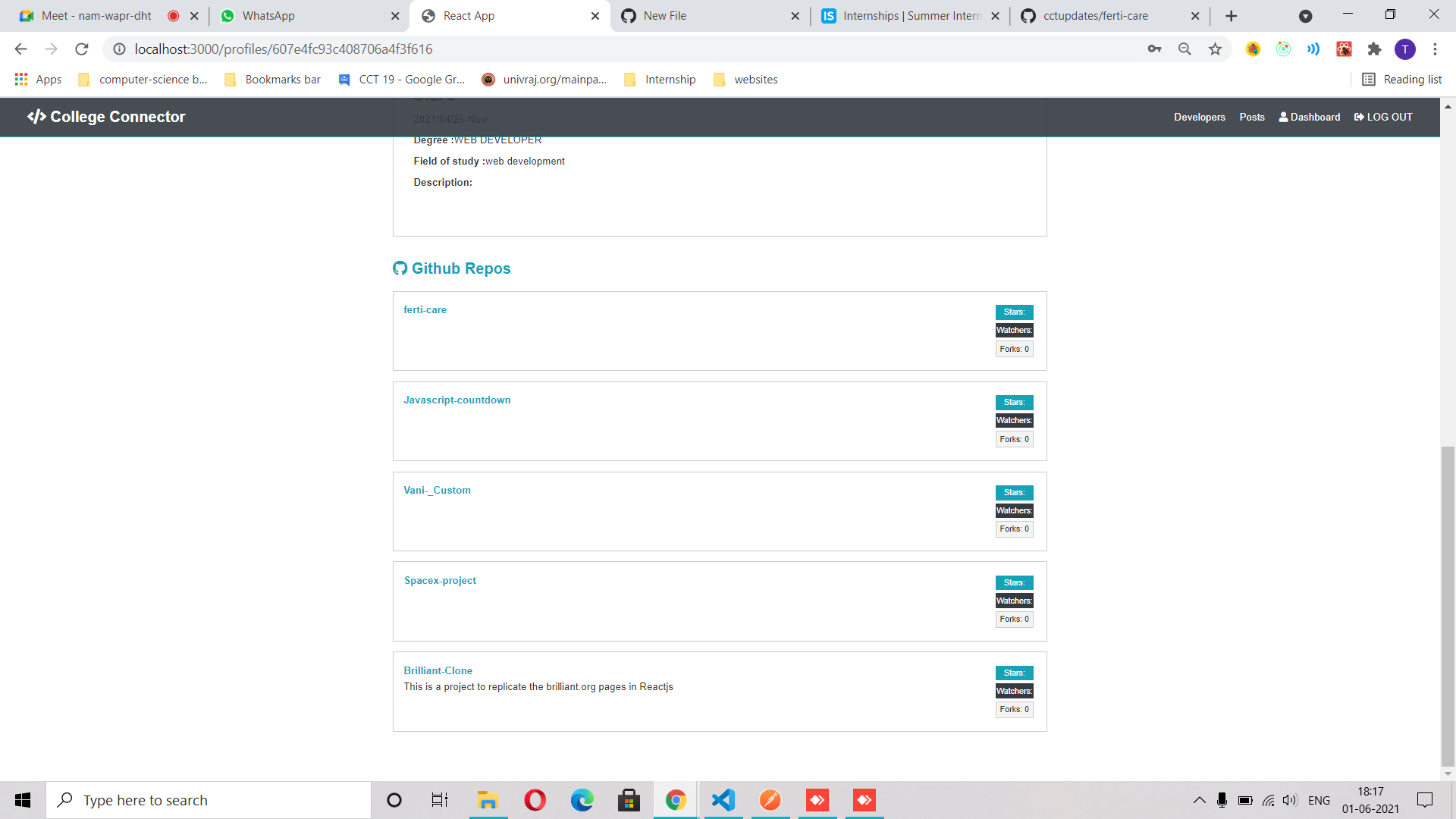Click the reload page icon

point(82,49)
